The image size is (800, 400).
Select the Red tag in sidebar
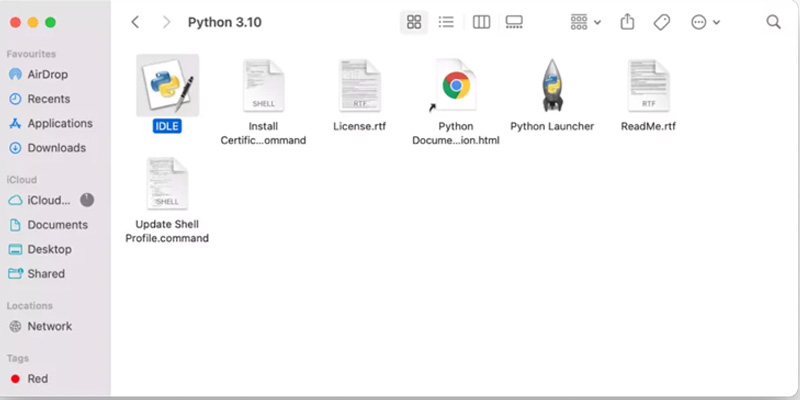[37, 379]
